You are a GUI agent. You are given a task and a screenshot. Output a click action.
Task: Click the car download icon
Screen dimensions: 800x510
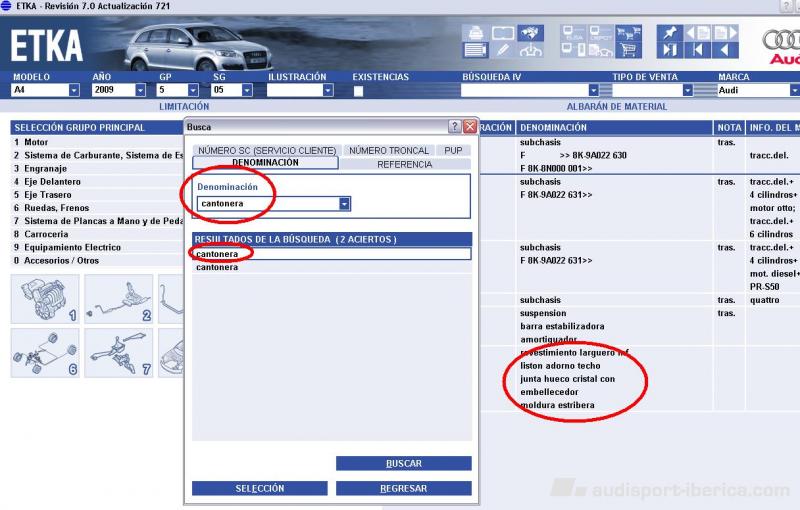[530, 50]
